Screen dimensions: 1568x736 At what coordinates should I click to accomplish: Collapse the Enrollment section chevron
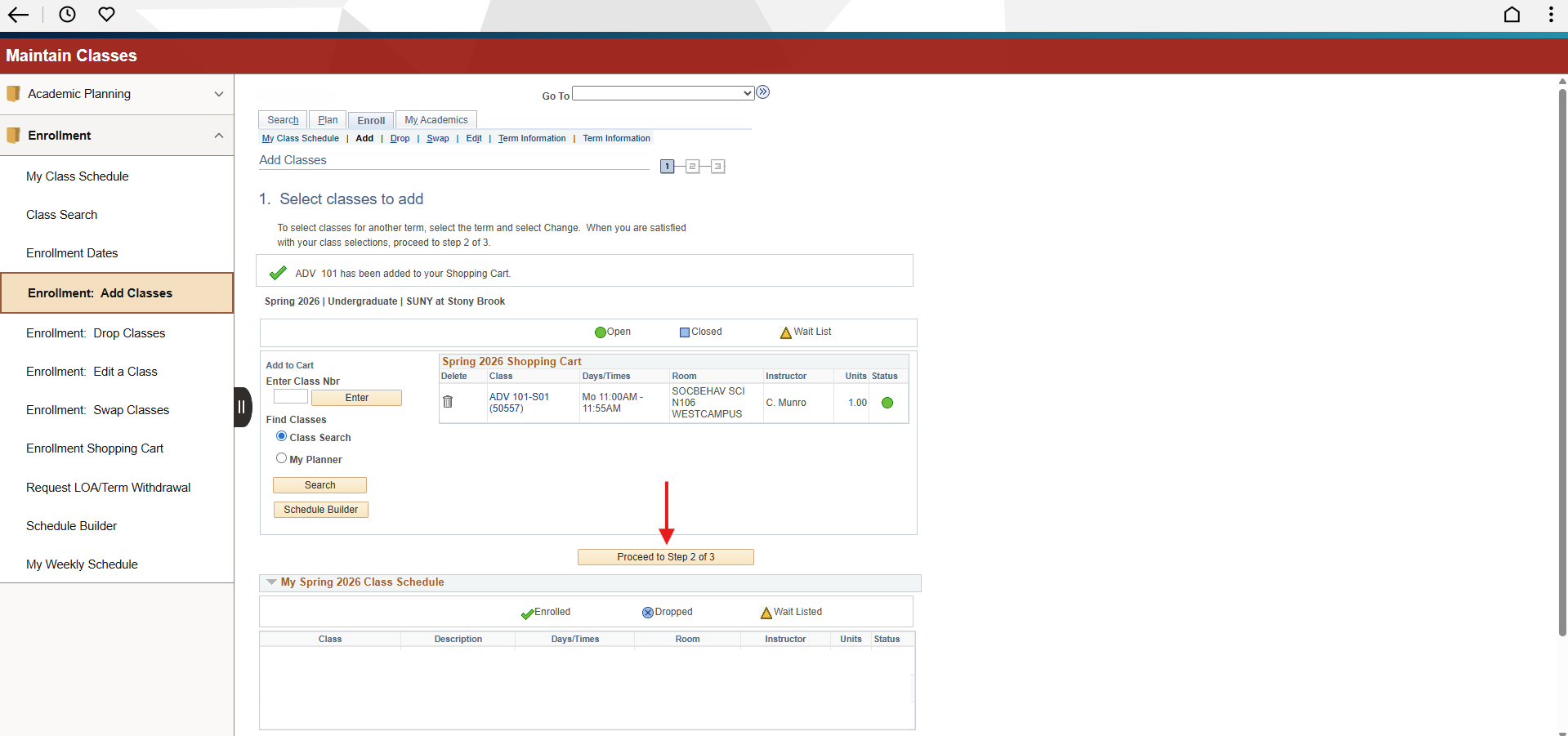coord(218,136)
